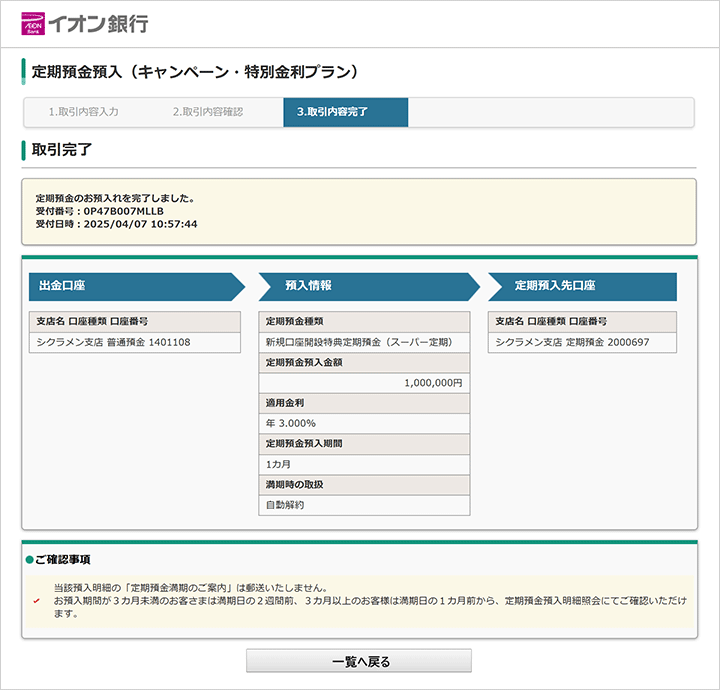Click the 受付日時 2025/04/07 10:57:44 line

pyautogui.click(x=117, y=224)
